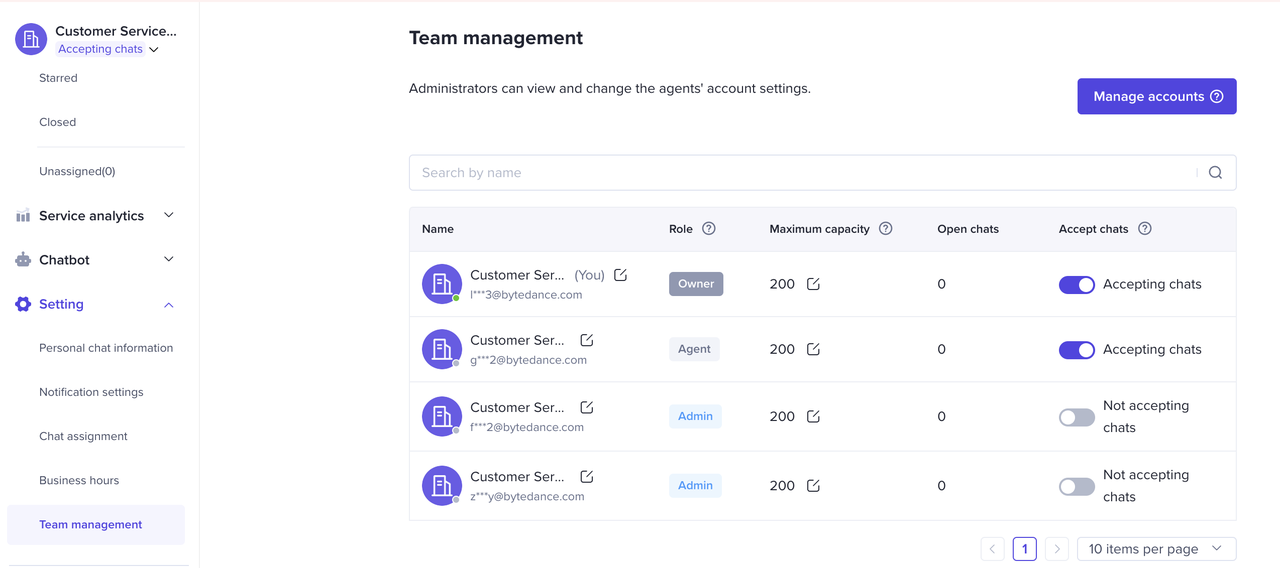Click the Manage accounts button
This screenshot has width=1280, height=568.
tap(1156, 97)
